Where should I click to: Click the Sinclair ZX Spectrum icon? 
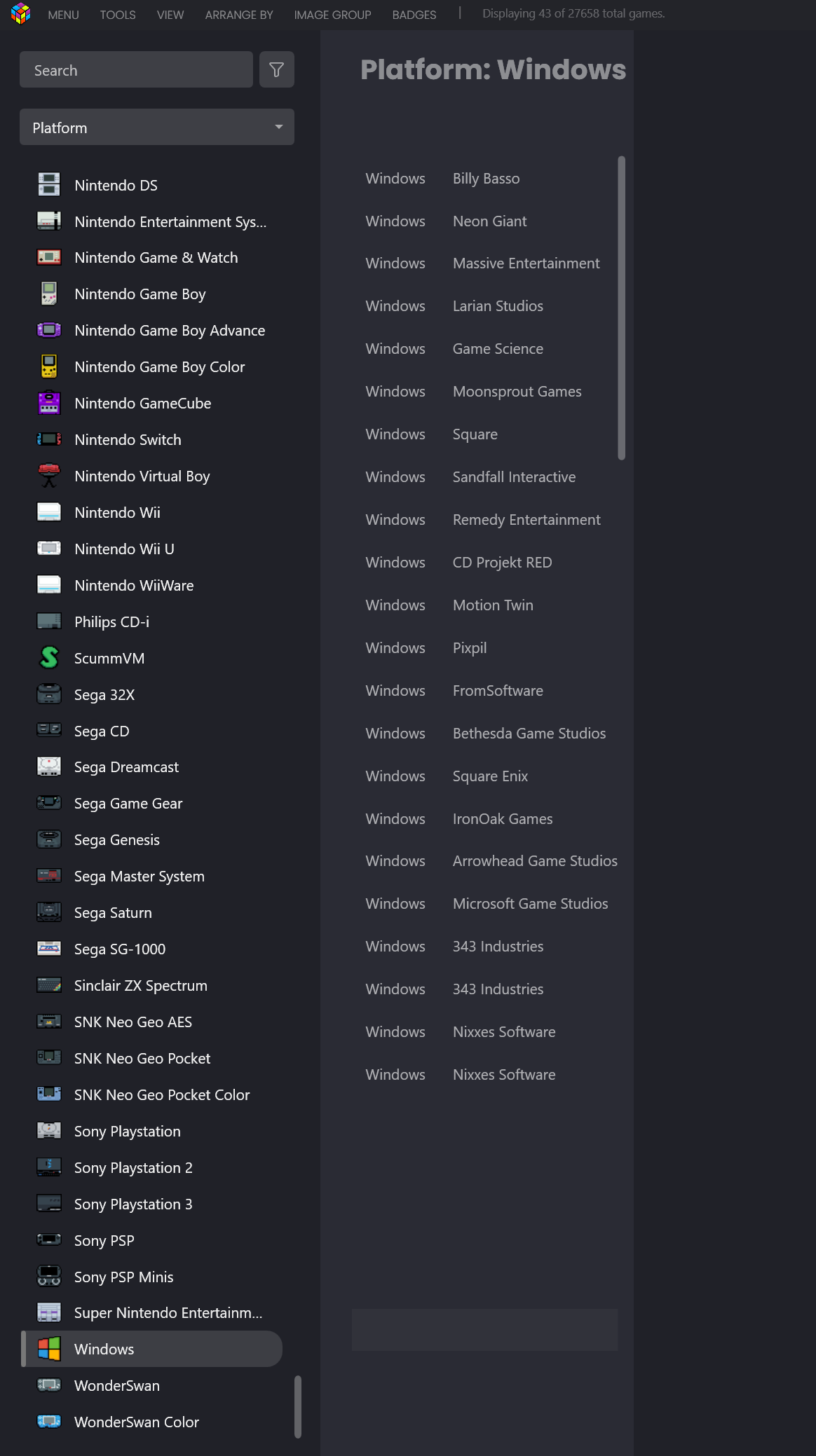tap(49, 986)
